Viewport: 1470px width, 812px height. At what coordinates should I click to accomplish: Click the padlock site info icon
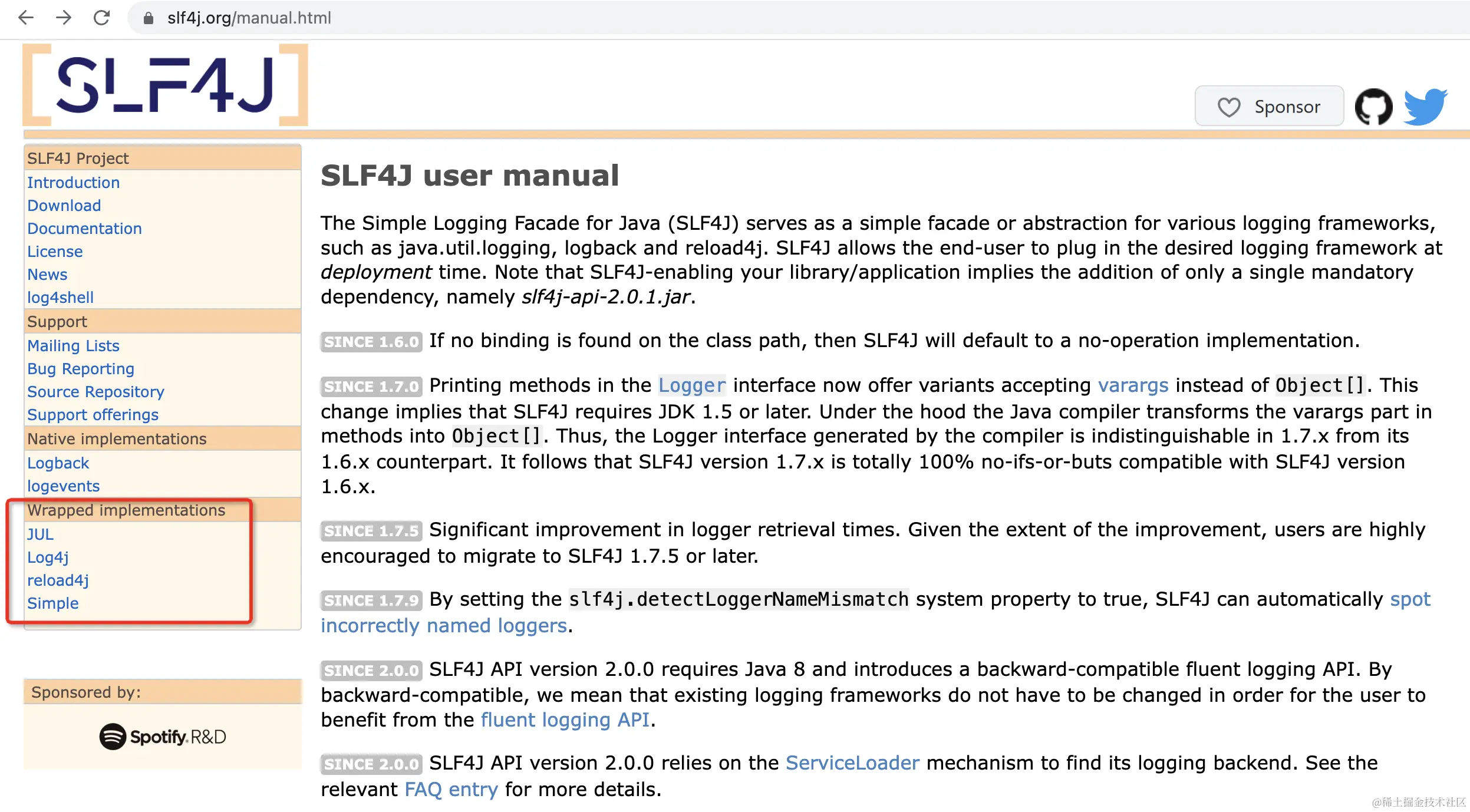(x=149, y=18)
